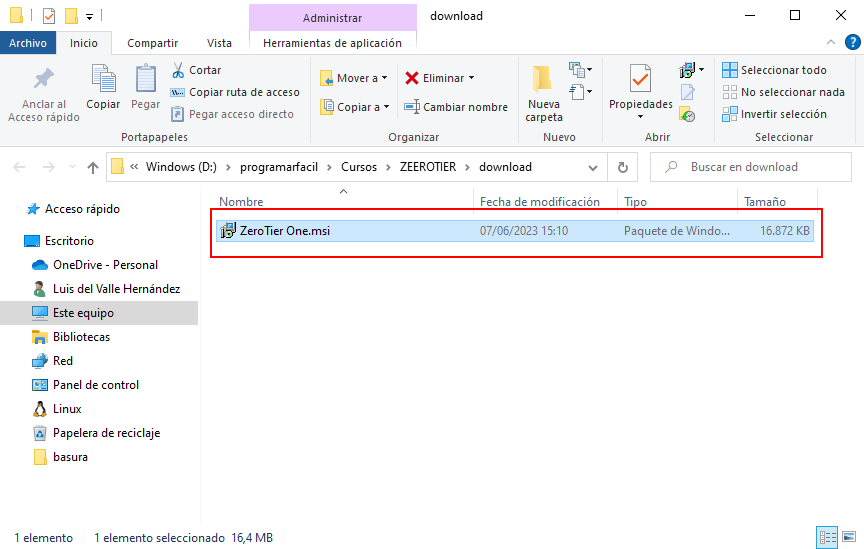Click the Nueva carpeta folder icon
The width and height of the screenshot is (864, 549).
(543, 79)
